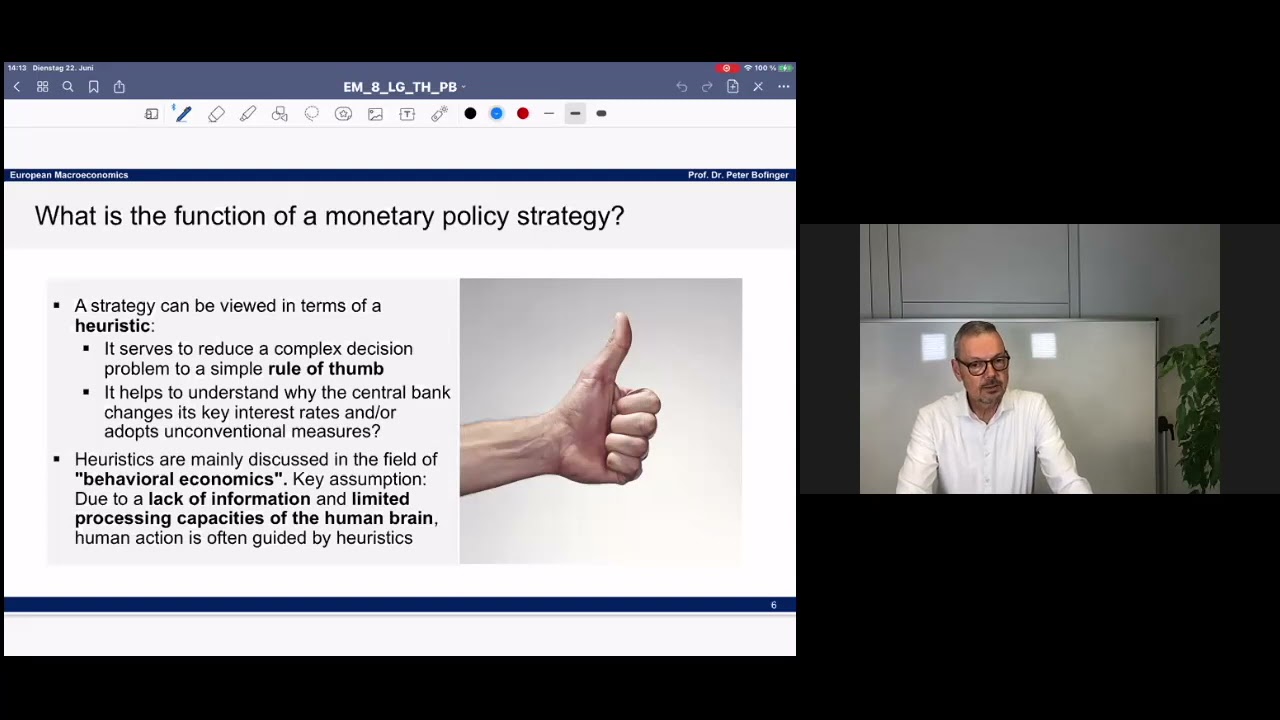Select the Image insert tool

click(x=375, y=114)
